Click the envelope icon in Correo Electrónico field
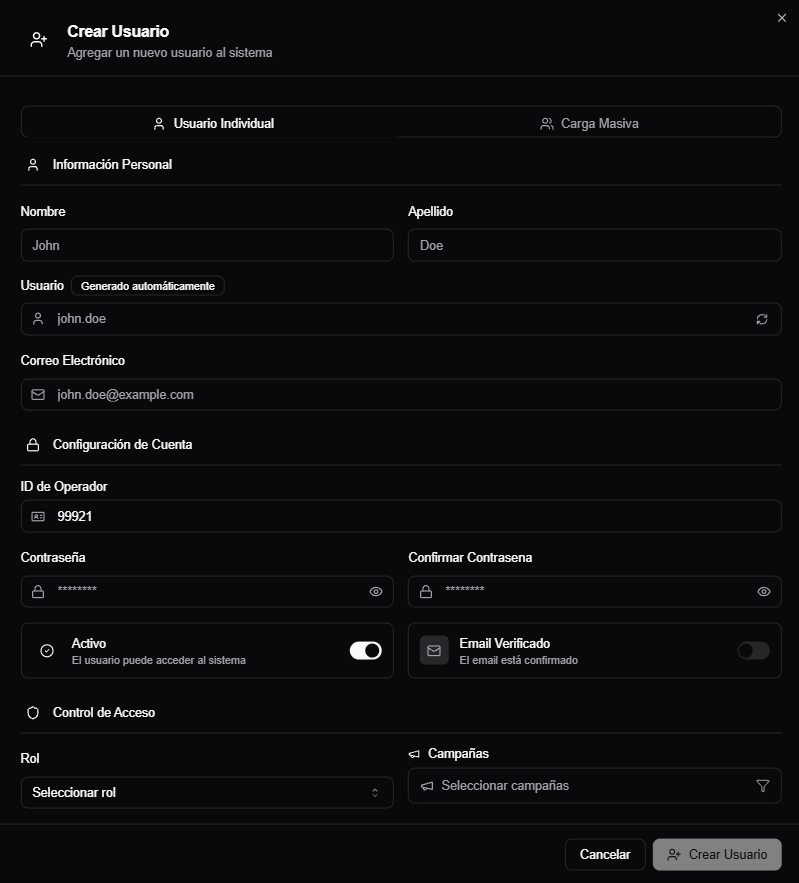This screenshot has width=799, height=883. [38, 394]
